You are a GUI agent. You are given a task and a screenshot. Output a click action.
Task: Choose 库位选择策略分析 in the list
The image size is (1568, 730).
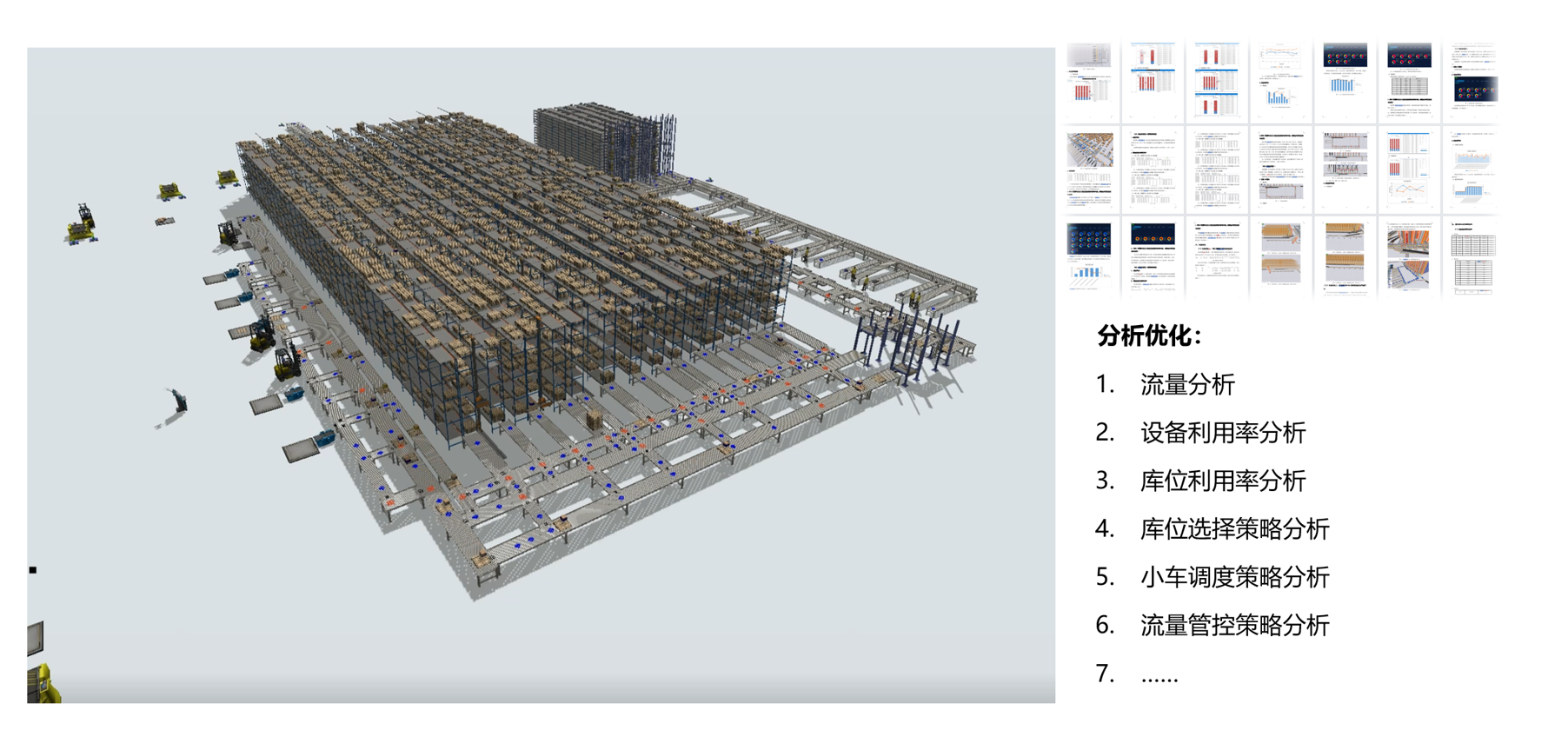[x=1234, y=528]
